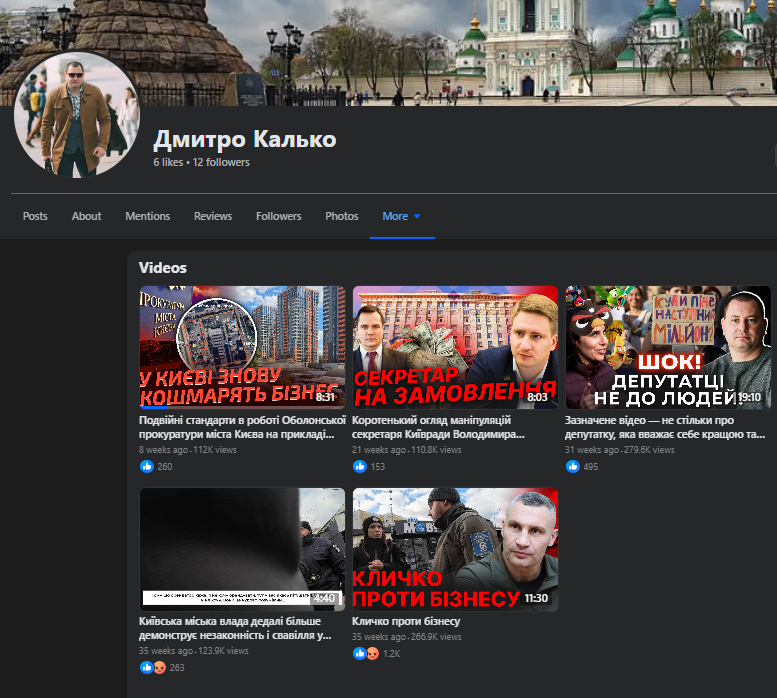
Task: Click the reaction icons showing 1.2K
Action: (x=365, y=653)
